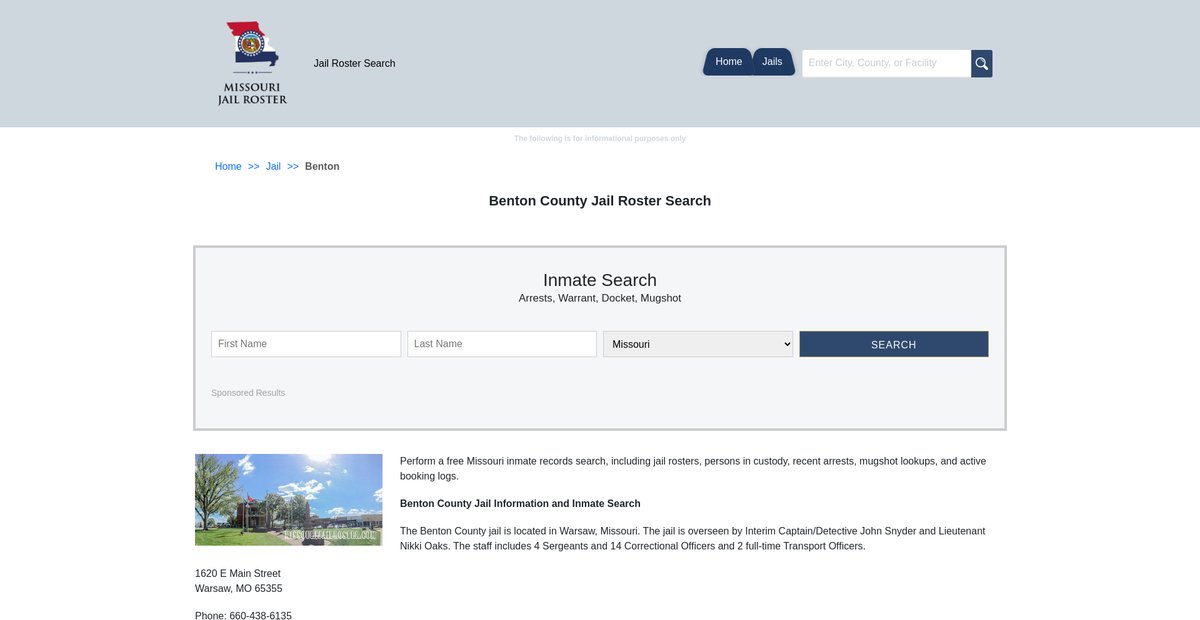This screenshot has height=620, width=1200.
Task: Click the Sponsored Results label
Action: pyautogui.click(x=248, y=393)
